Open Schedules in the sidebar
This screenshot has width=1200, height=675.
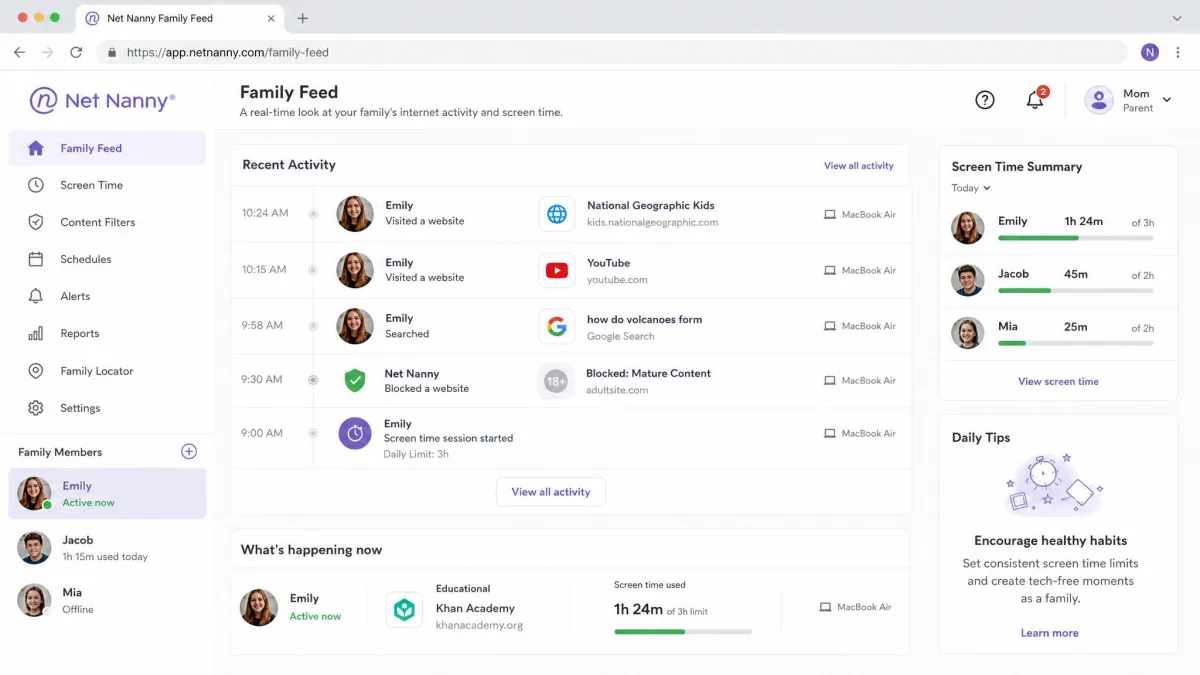point(107,259)
